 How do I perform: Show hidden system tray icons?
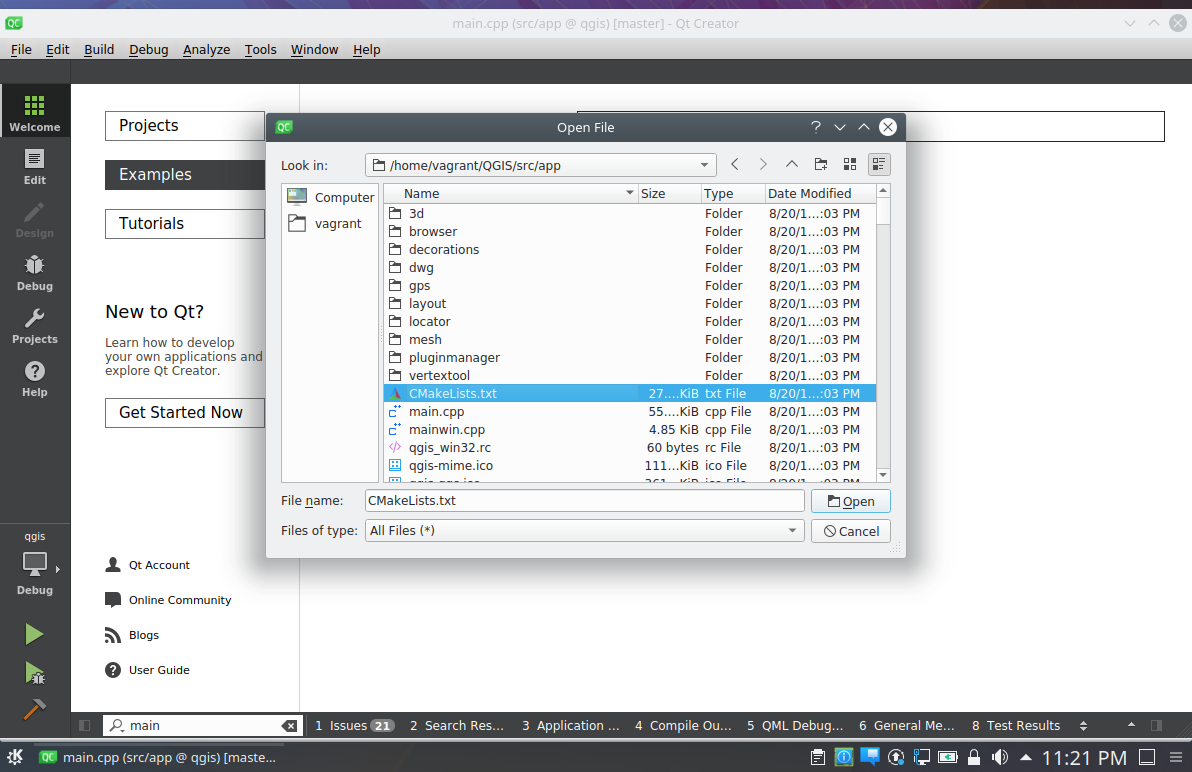1026,757
